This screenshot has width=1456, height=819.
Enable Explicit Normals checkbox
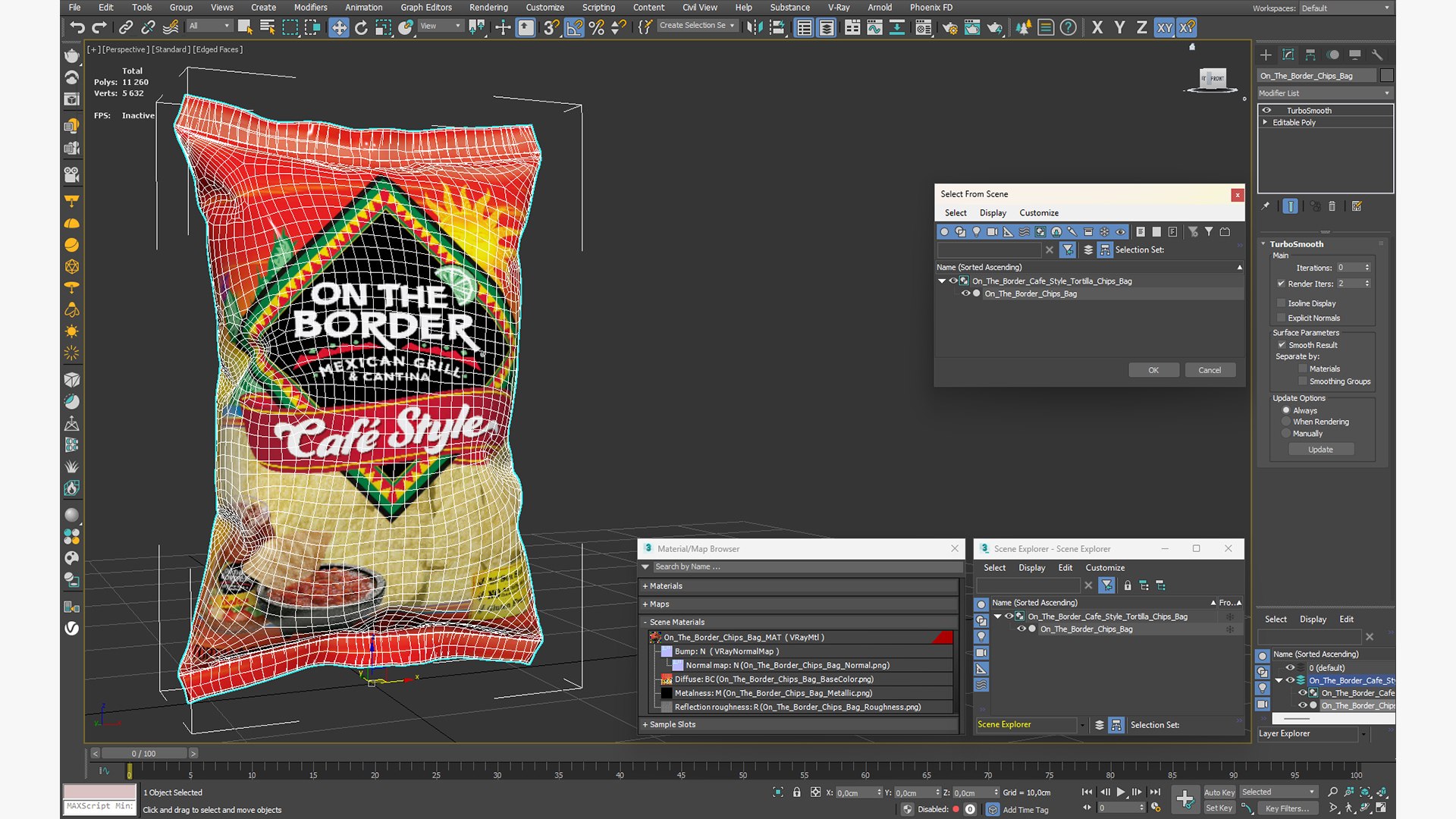tap(1282, 318)
